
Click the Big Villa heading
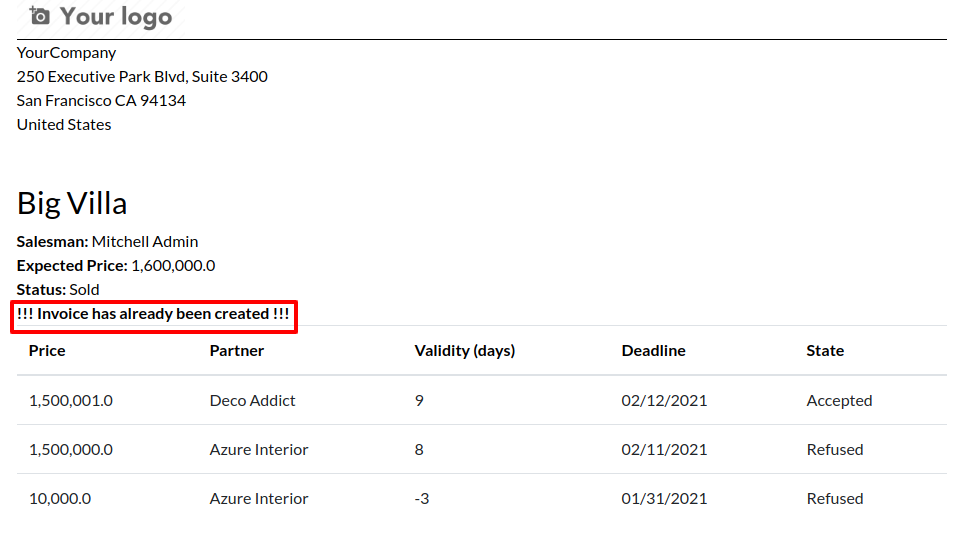pyautogui.click(x=72, y=203)
